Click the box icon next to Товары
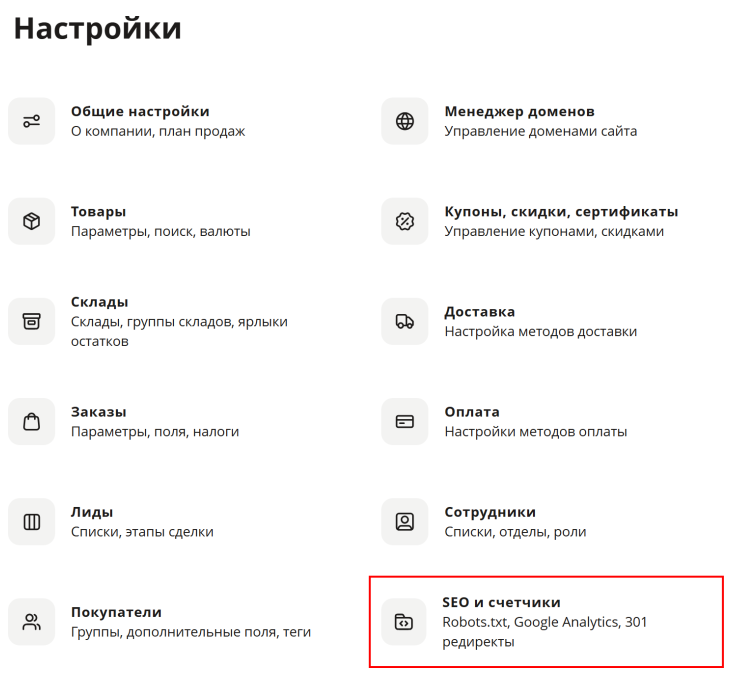The height and width of the screenshot is (684, 740). [32, 221]
